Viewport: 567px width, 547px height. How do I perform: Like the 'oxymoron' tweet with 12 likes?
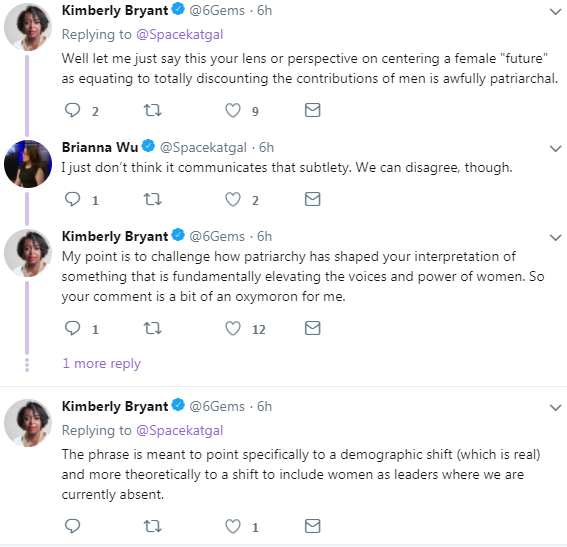point(233,328)
